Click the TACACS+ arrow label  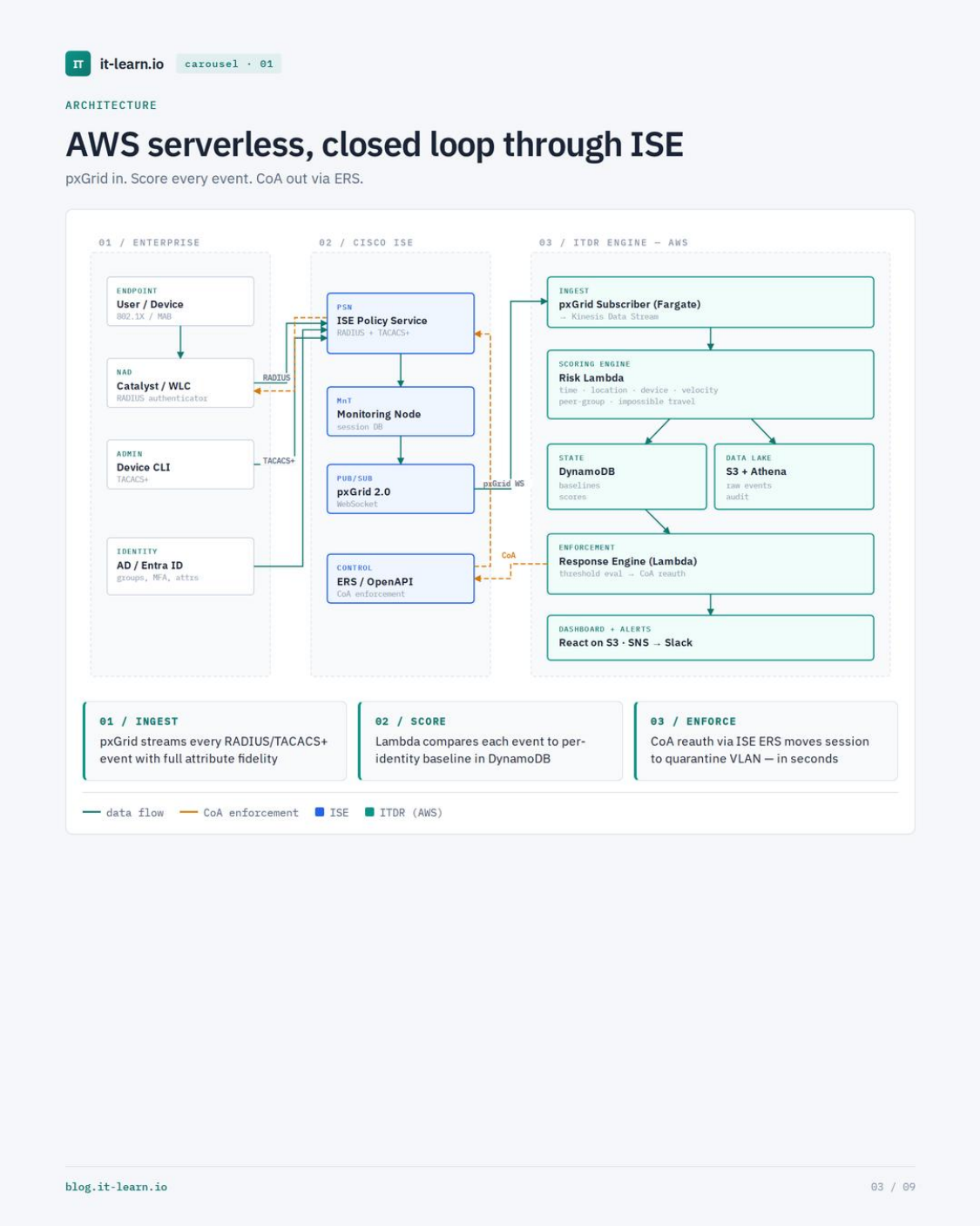tap(279, 461)
